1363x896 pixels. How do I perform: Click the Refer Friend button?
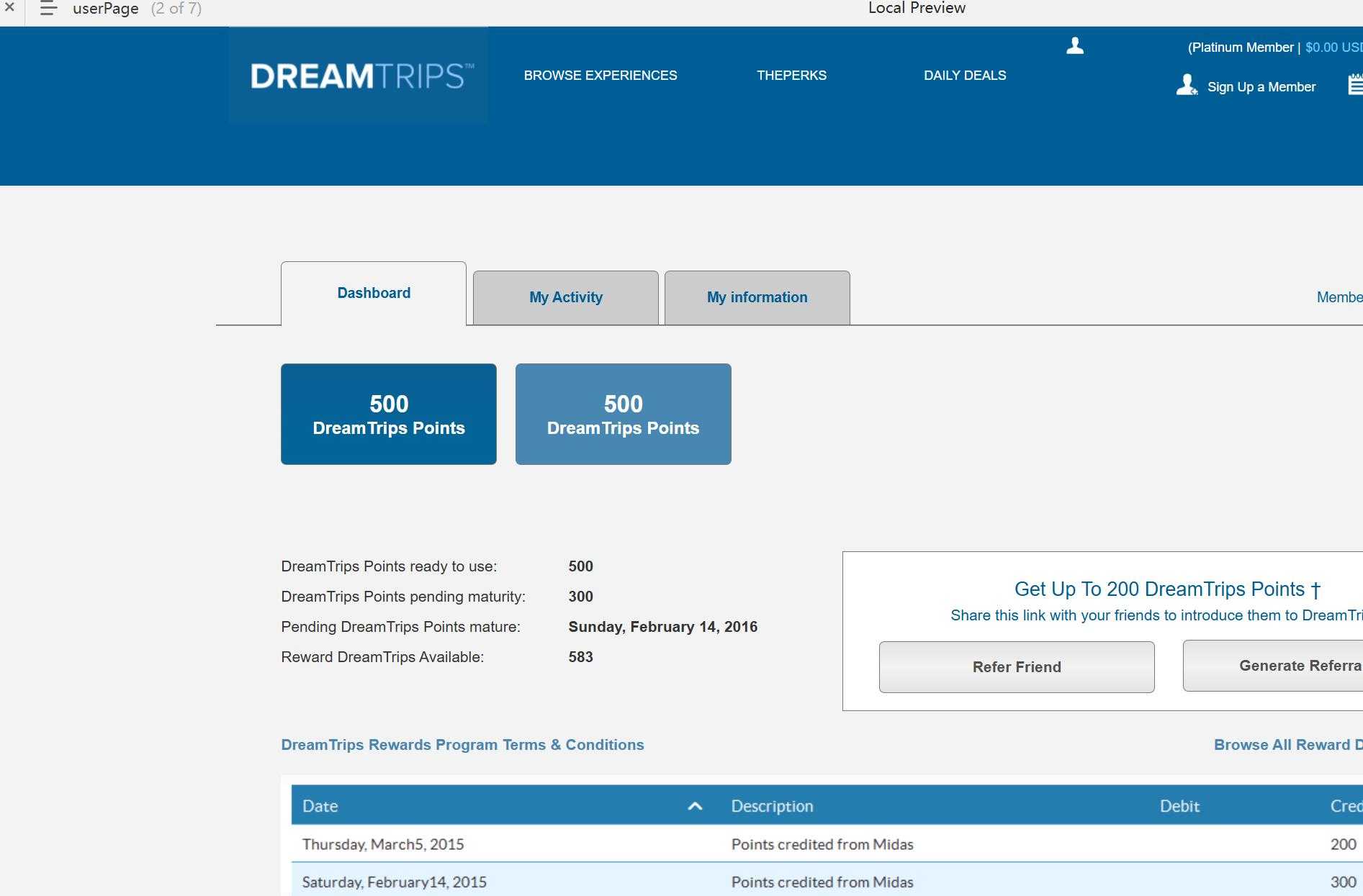click(1017, 667)
